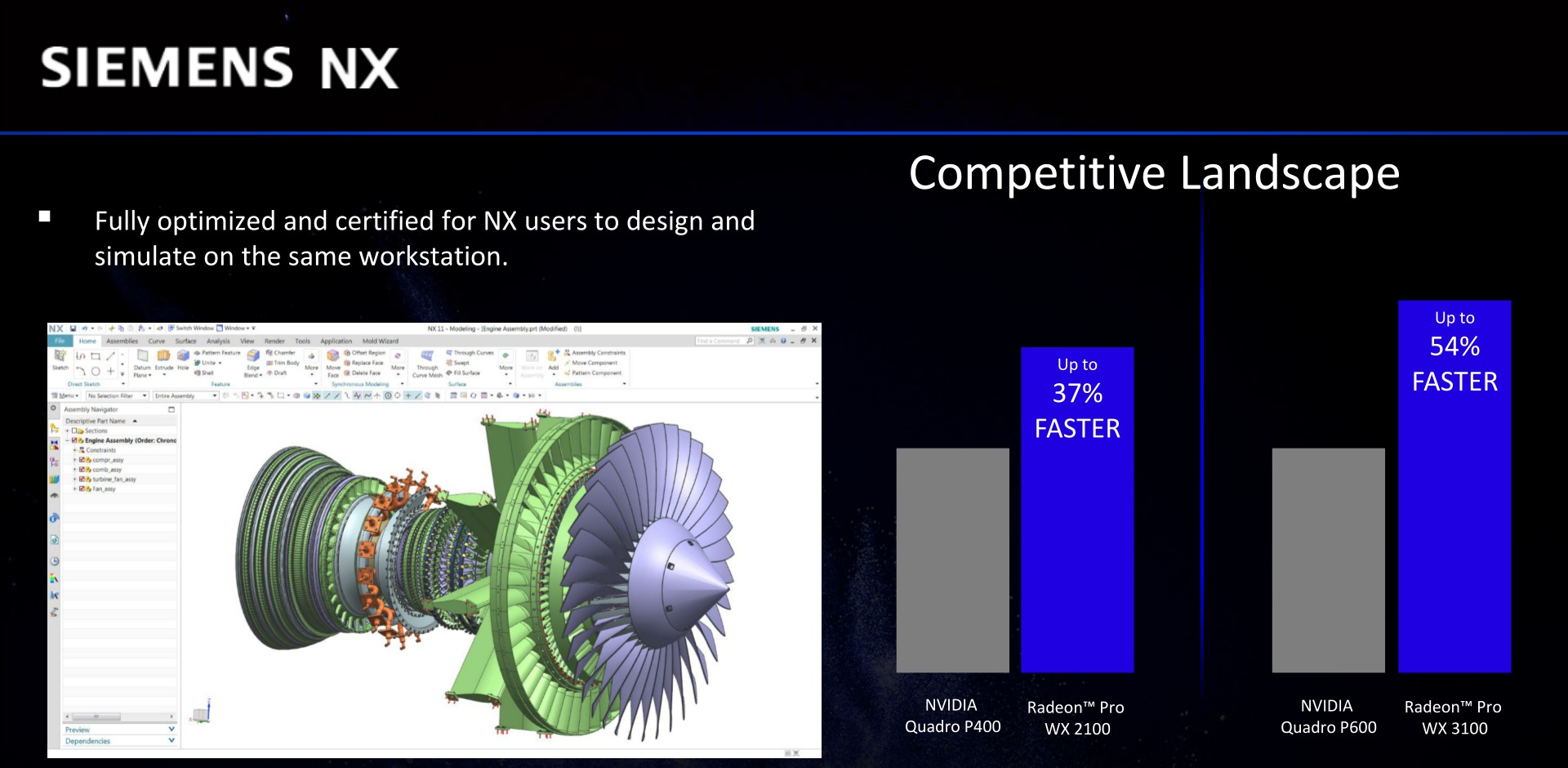Click the Hole feature icon
This screenshot has width=1568, height=768.
coord(183,355)
